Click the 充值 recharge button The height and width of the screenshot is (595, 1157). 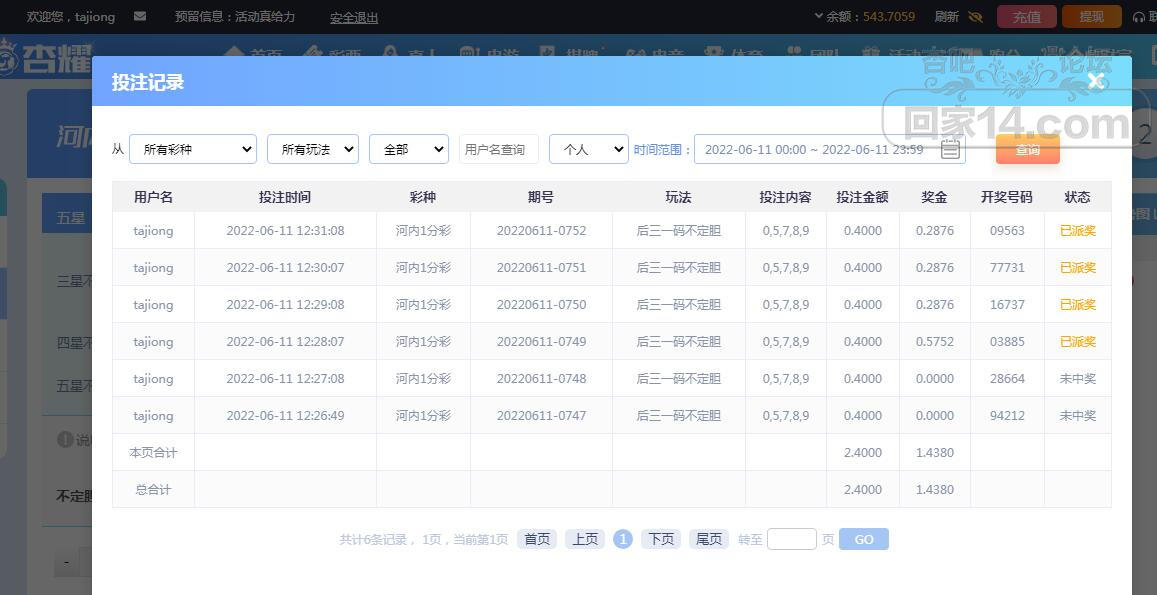(1026, 17)
